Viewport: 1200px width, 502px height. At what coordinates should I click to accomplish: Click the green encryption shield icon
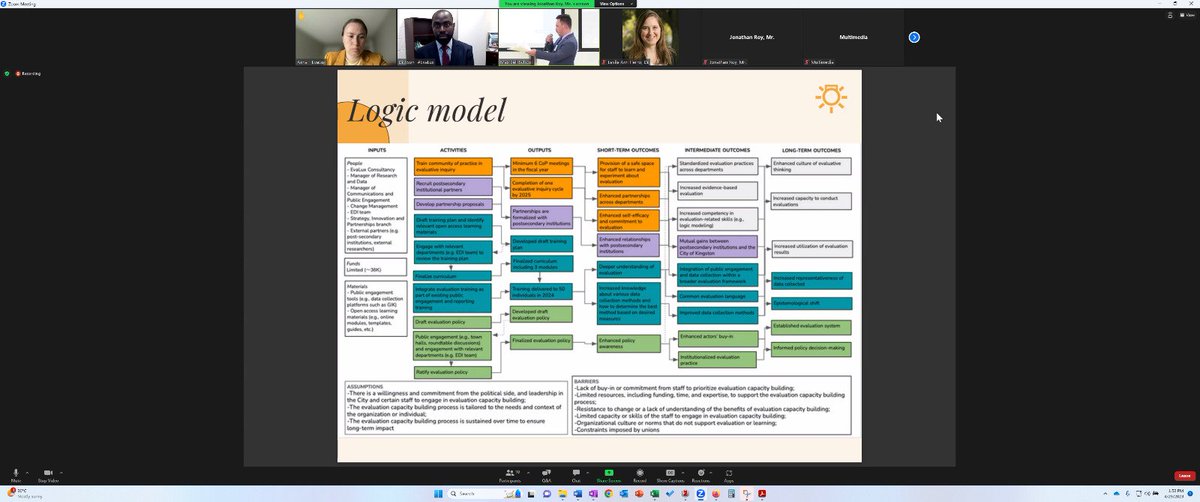click(x=6, y=73)
